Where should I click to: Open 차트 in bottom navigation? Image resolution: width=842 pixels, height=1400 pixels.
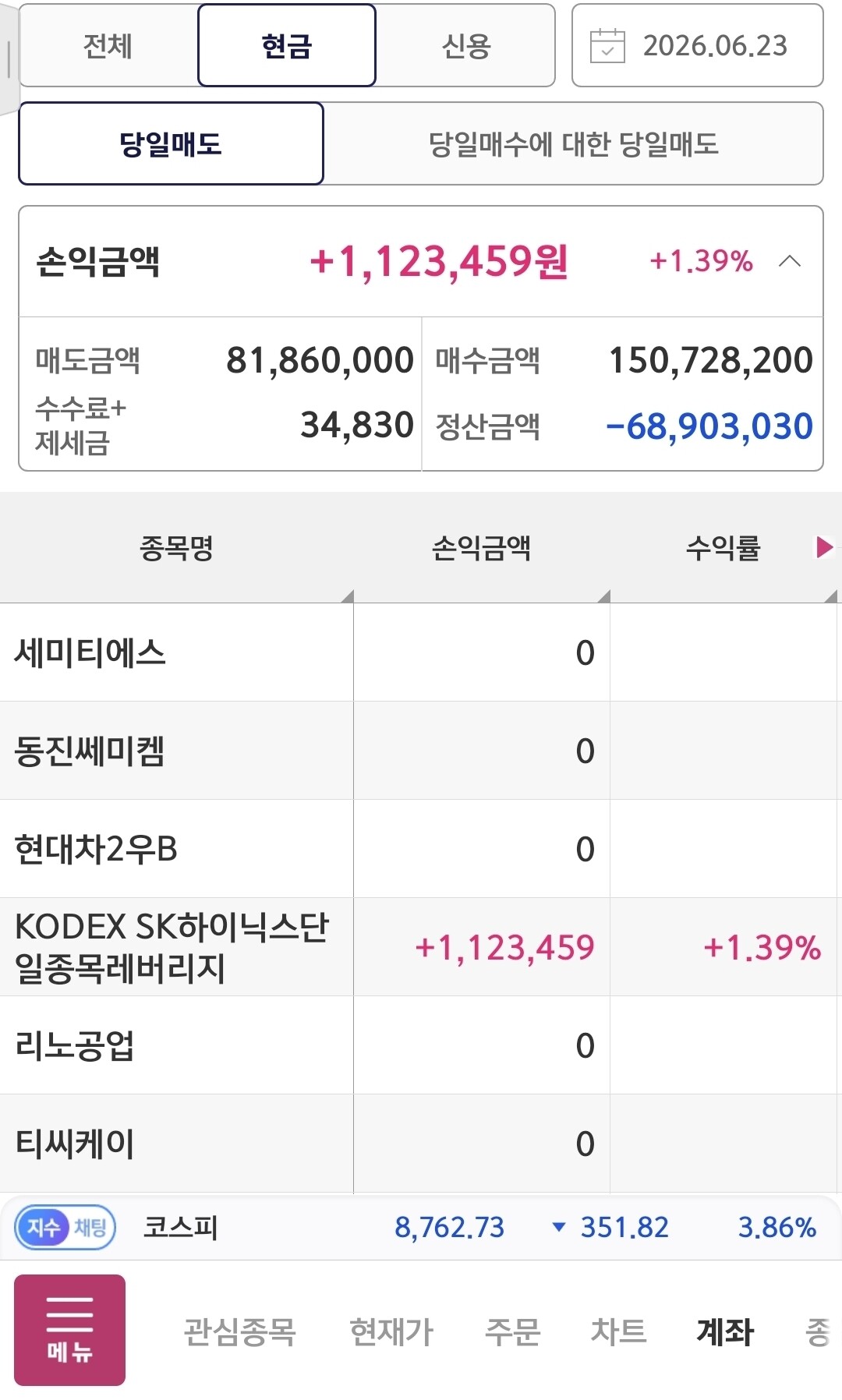(x=619, y=1331)
